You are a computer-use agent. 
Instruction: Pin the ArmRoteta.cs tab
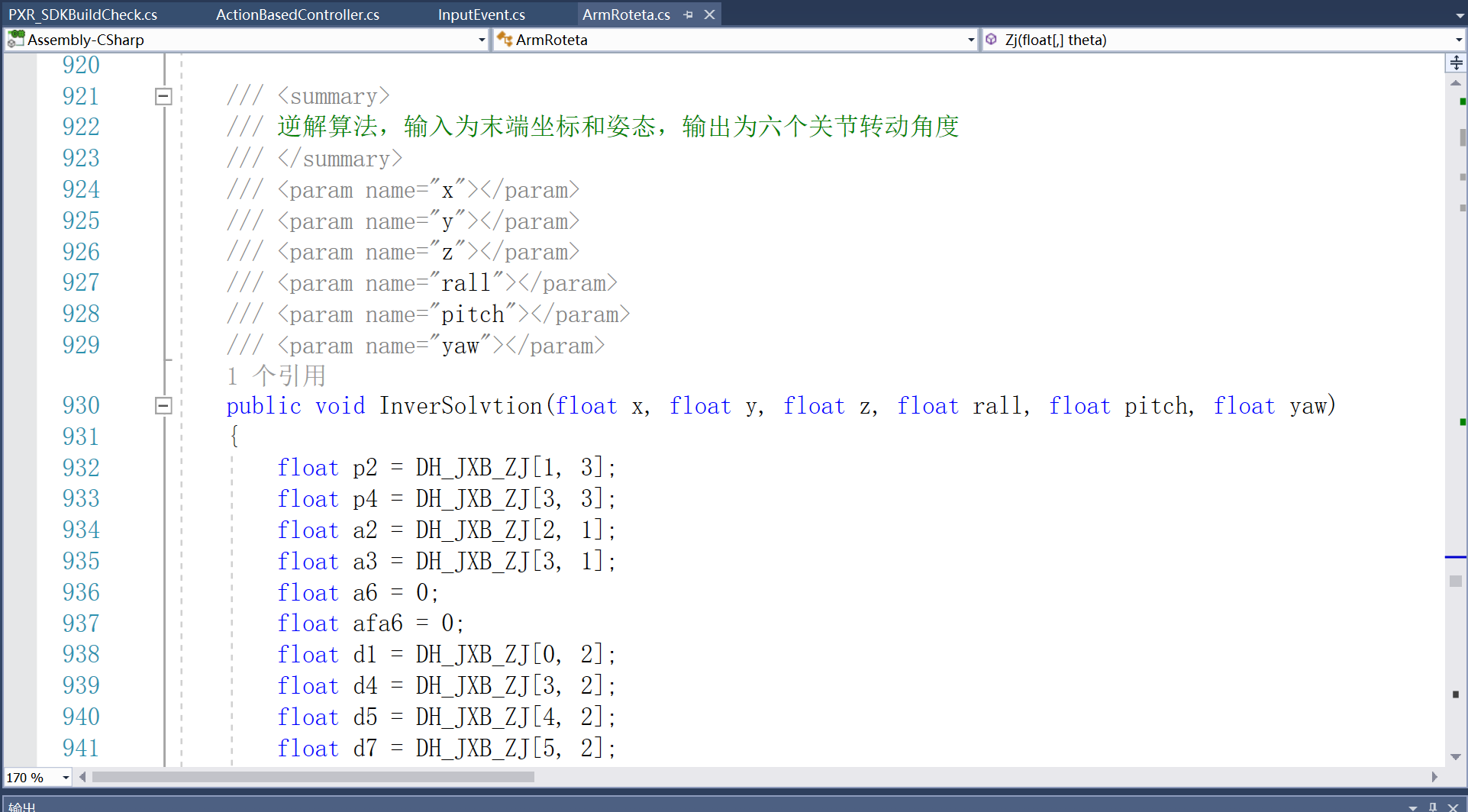[688, 14]
